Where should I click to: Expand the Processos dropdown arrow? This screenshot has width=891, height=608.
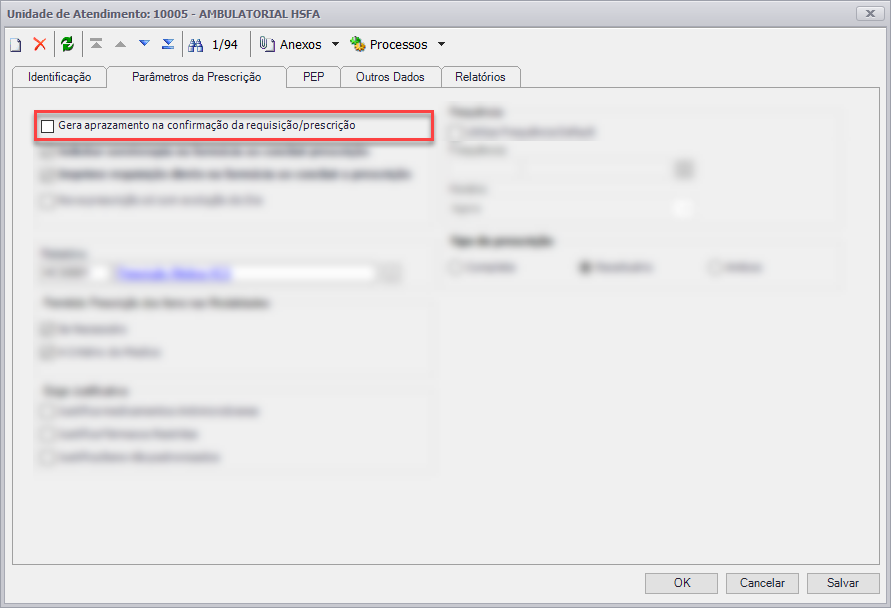[x=442, y=44]
